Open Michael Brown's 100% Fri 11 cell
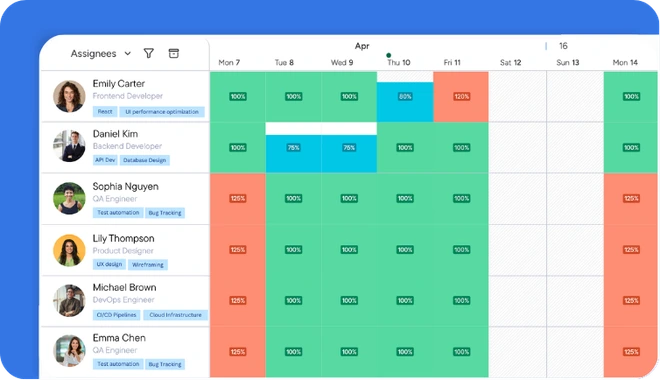 pos(461,300)
